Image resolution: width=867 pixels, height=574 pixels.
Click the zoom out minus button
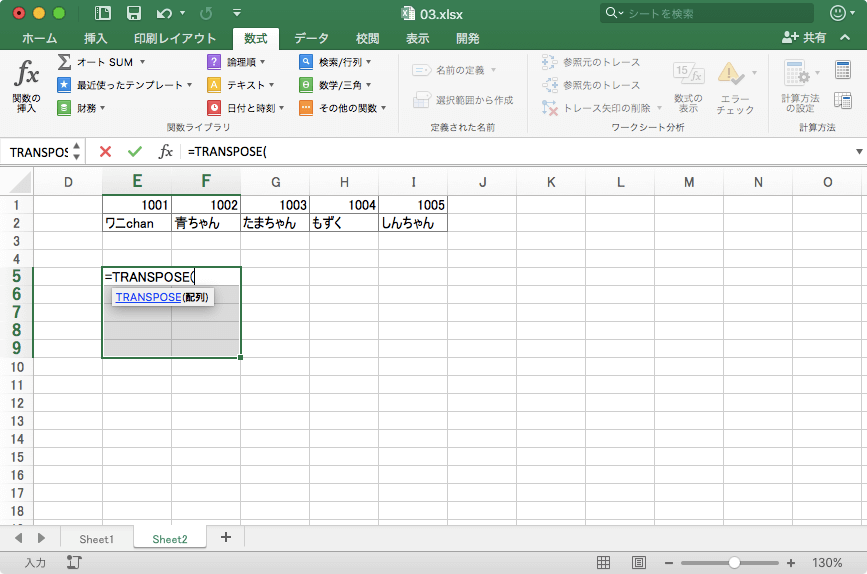point(668,563)
